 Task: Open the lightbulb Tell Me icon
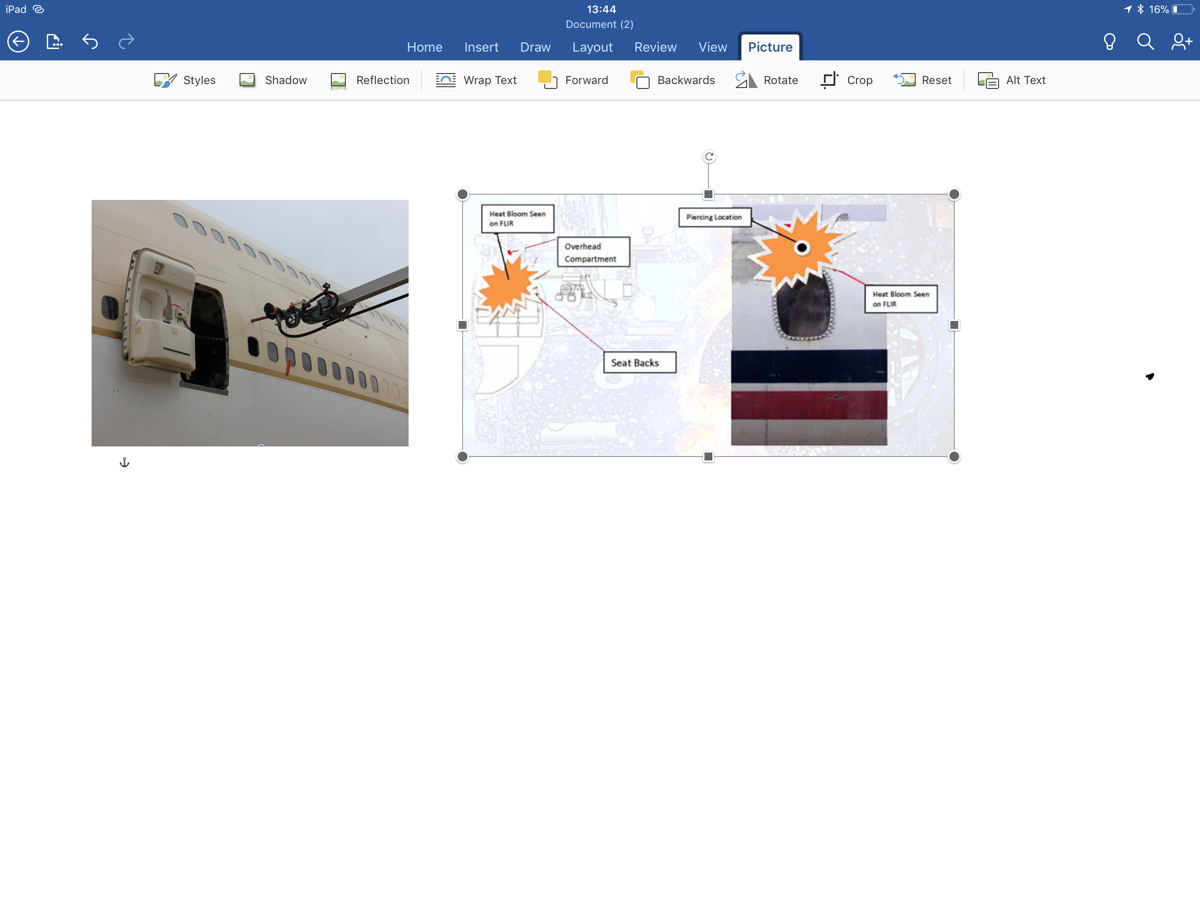coord(1109,41)
